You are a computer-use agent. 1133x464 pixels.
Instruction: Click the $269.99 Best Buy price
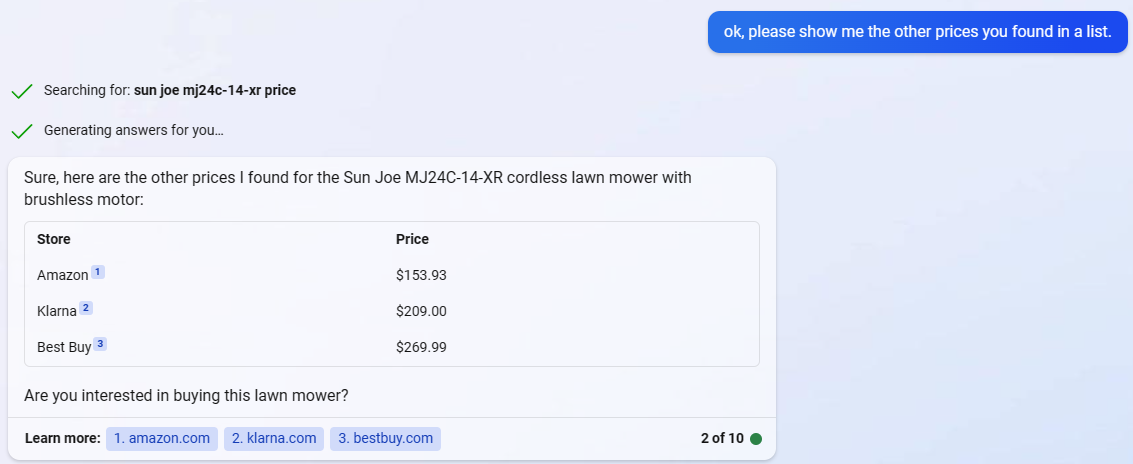pyautogui.click(x=421, y=347)
